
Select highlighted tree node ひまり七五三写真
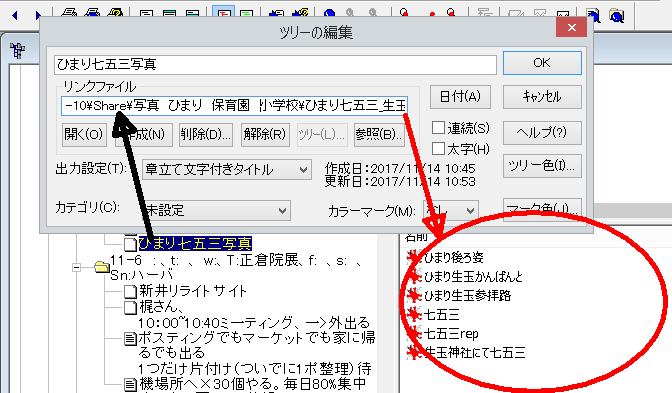[195, 243]
